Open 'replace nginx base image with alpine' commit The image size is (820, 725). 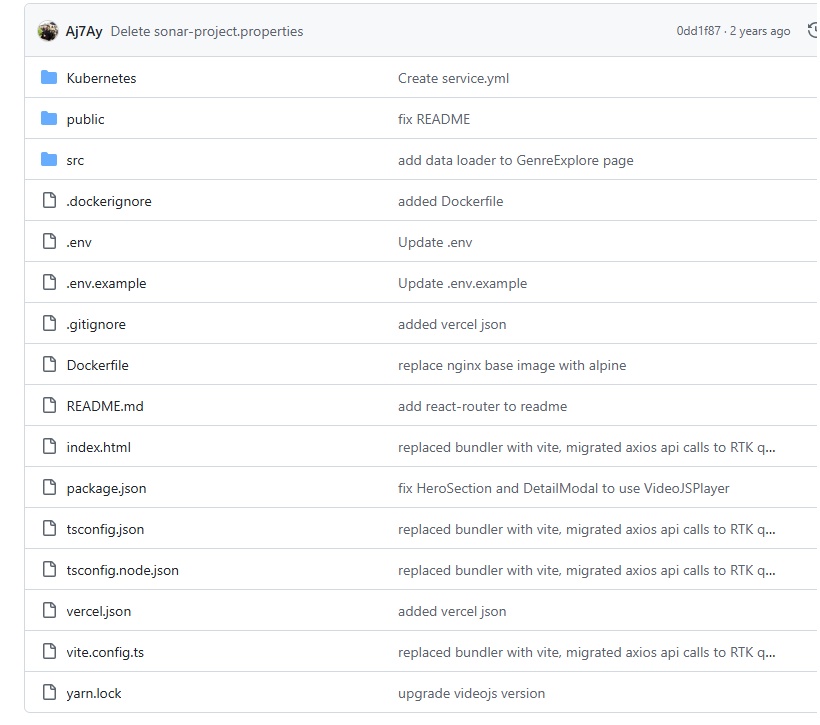point(511,365)
